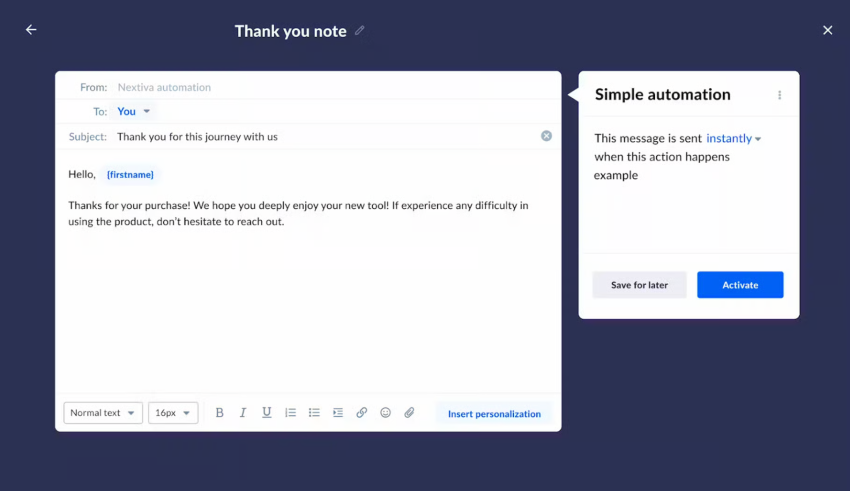This screenshot has width=850, height=491.
Task: Edit the title with the pencil icon
Action: [x=360, y=30]
